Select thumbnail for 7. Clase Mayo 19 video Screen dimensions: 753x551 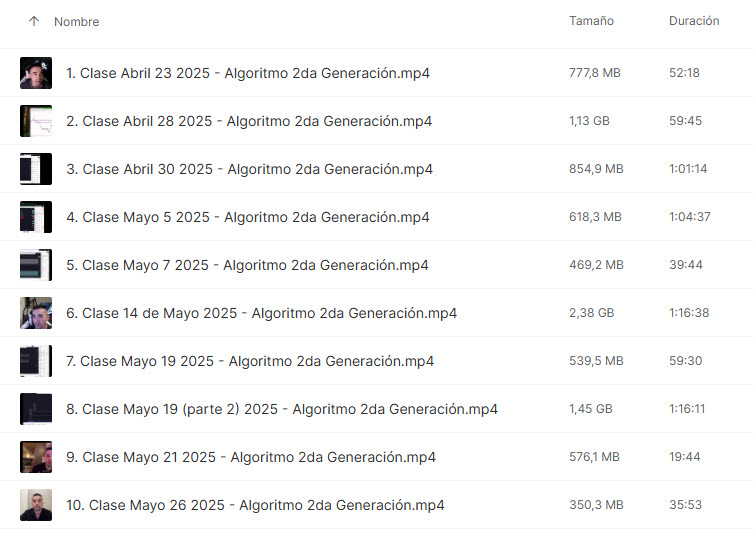pos(36,361)
